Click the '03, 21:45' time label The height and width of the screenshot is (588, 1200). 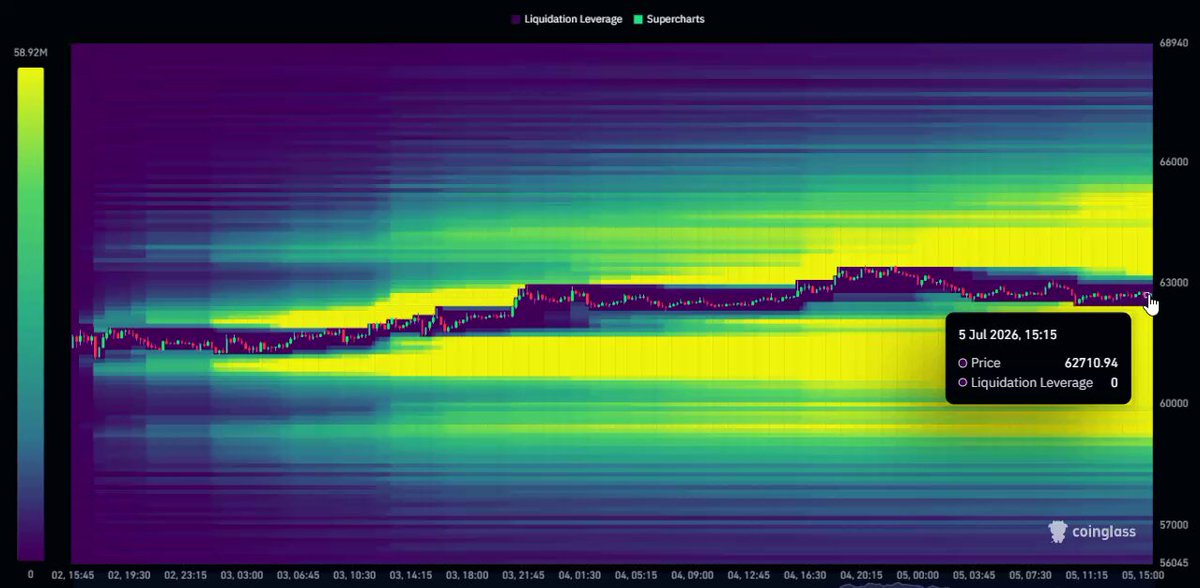click(x=524, y=575)
